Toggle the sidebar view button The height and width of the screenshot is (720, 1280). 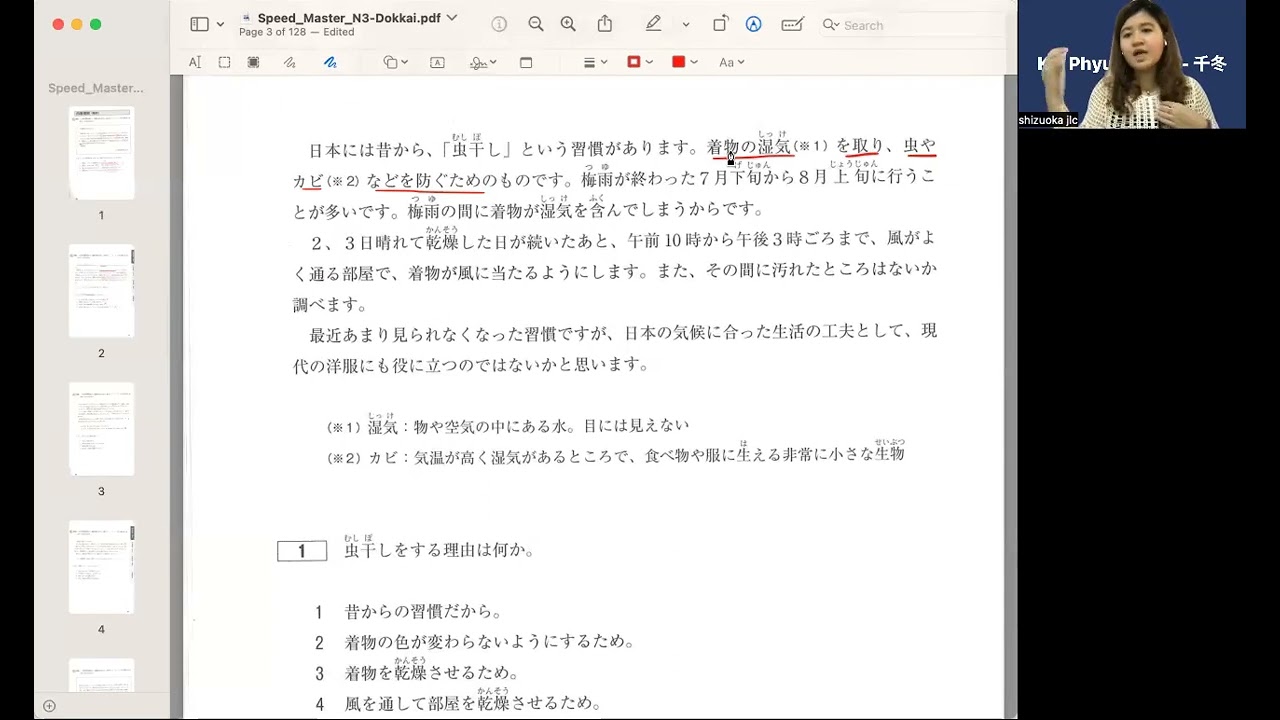pos(199,25)
